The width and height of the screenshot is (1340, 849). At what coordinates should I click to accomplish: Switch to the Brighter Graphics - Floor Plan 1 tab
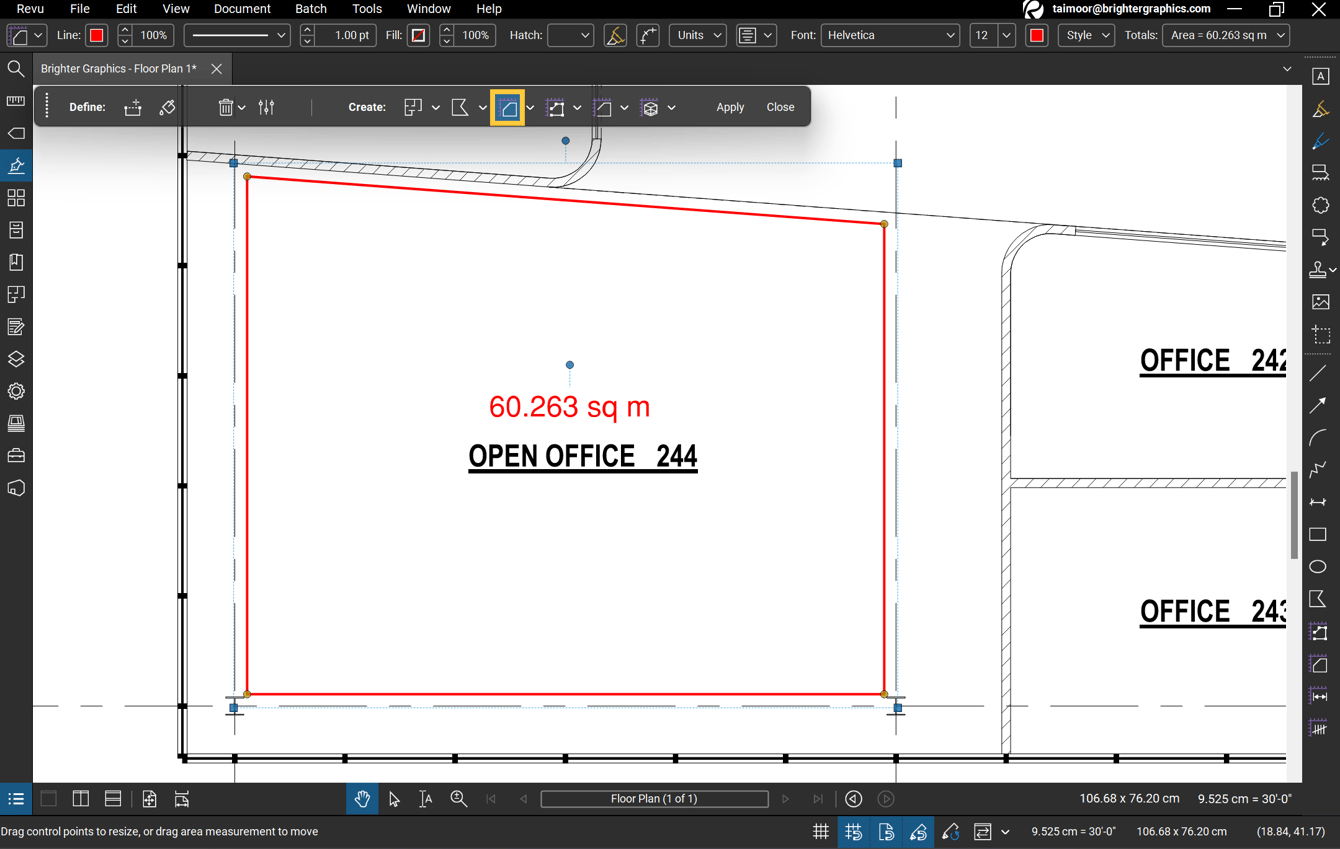click(x=120, y=68)
